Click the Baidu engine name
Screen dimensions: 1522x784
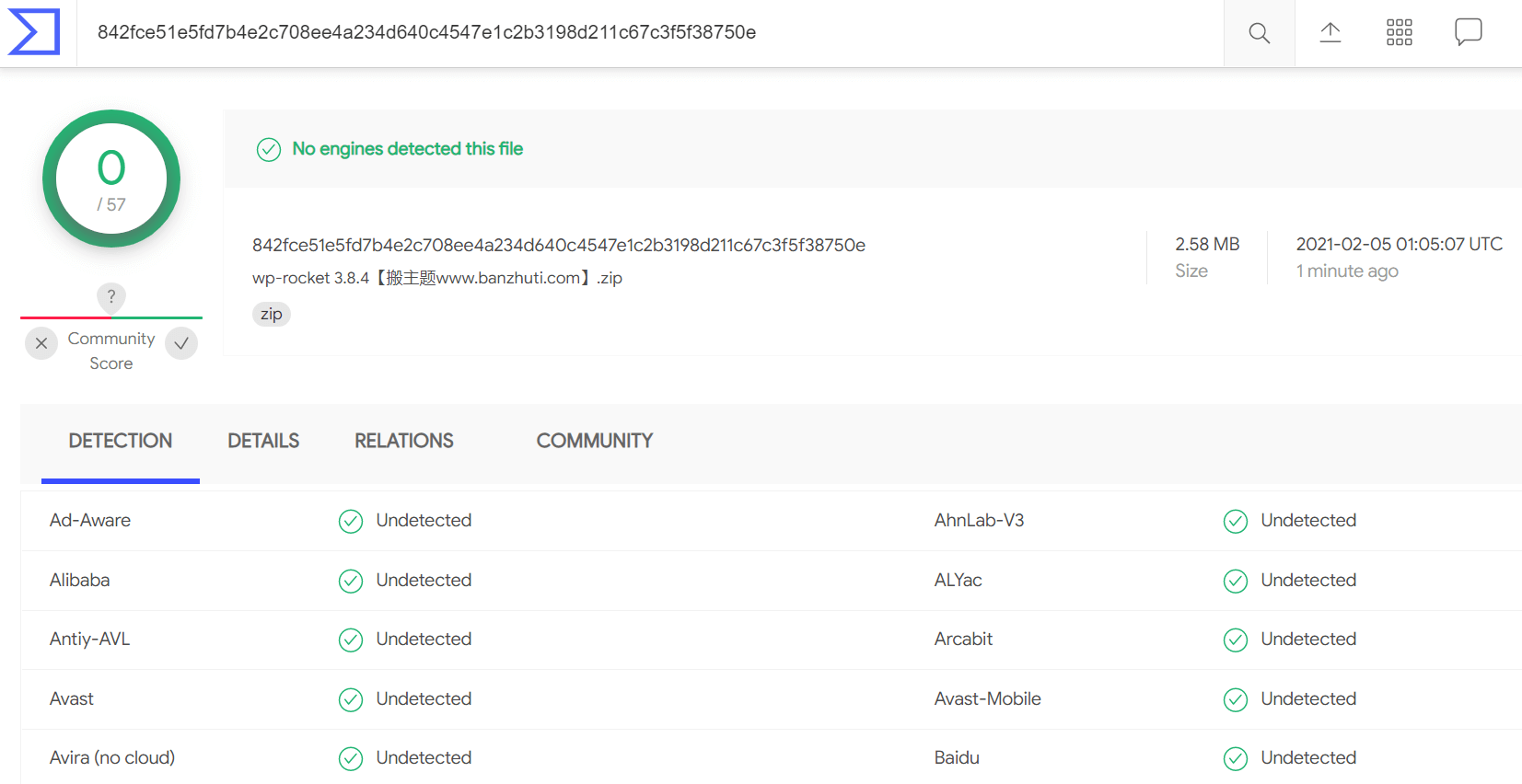point(957,757)
